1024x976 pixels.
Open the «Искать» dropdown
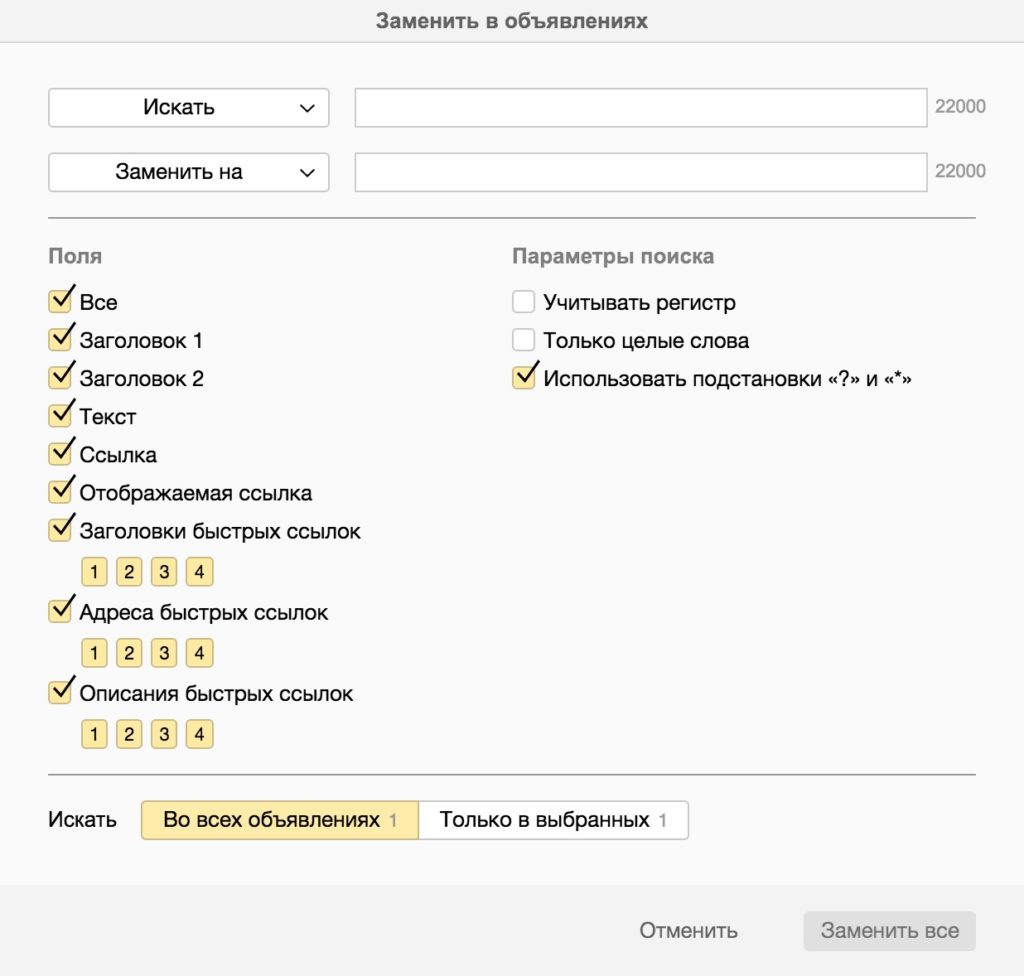pos(189,108)
